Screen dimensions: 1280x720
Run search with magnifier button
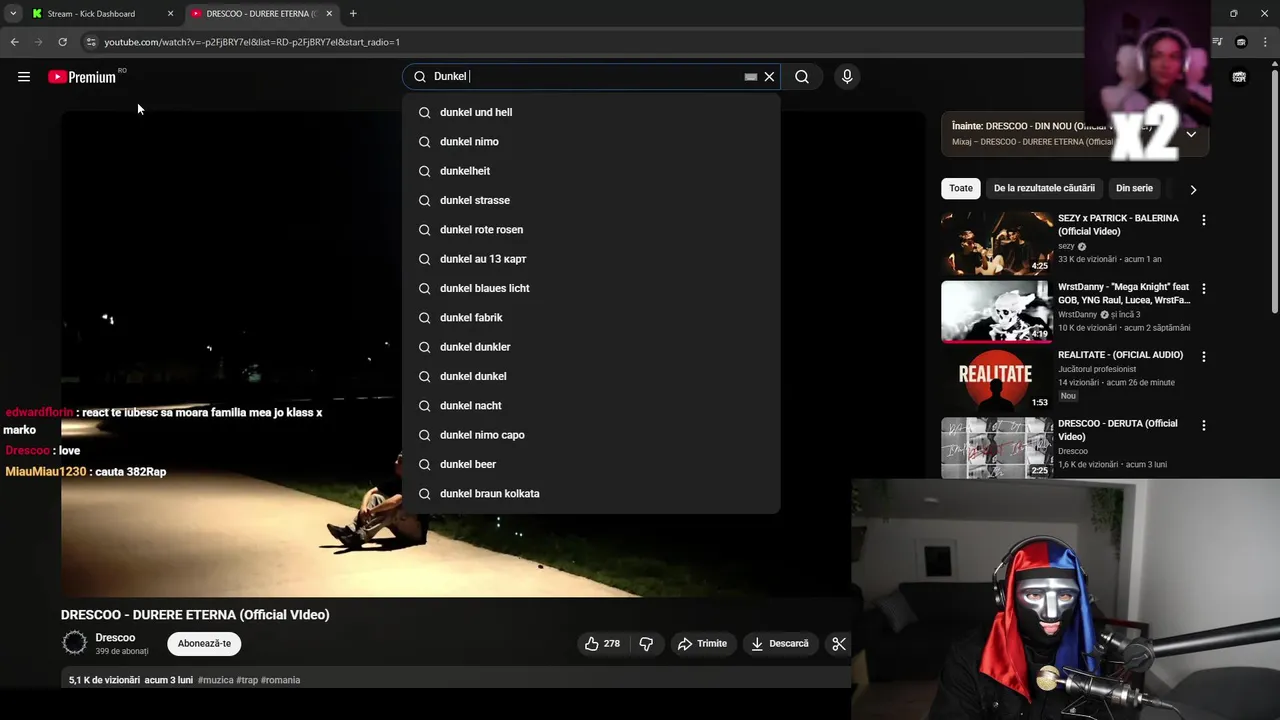click(802, 77)
